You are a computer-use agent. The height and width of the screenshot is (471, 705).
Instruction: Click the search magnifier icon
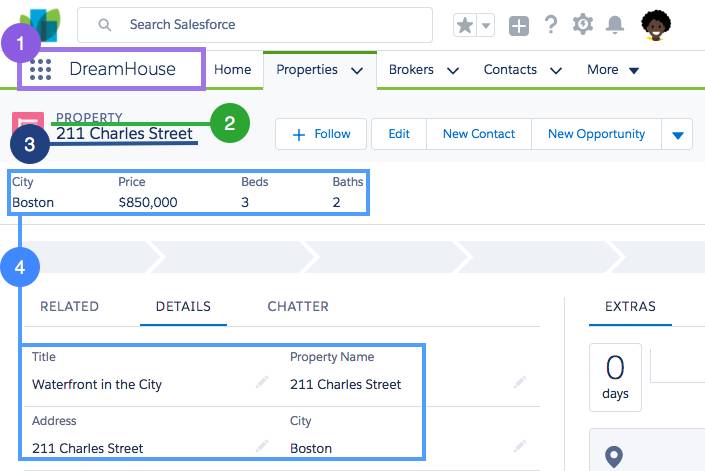(x=104, y=25)
